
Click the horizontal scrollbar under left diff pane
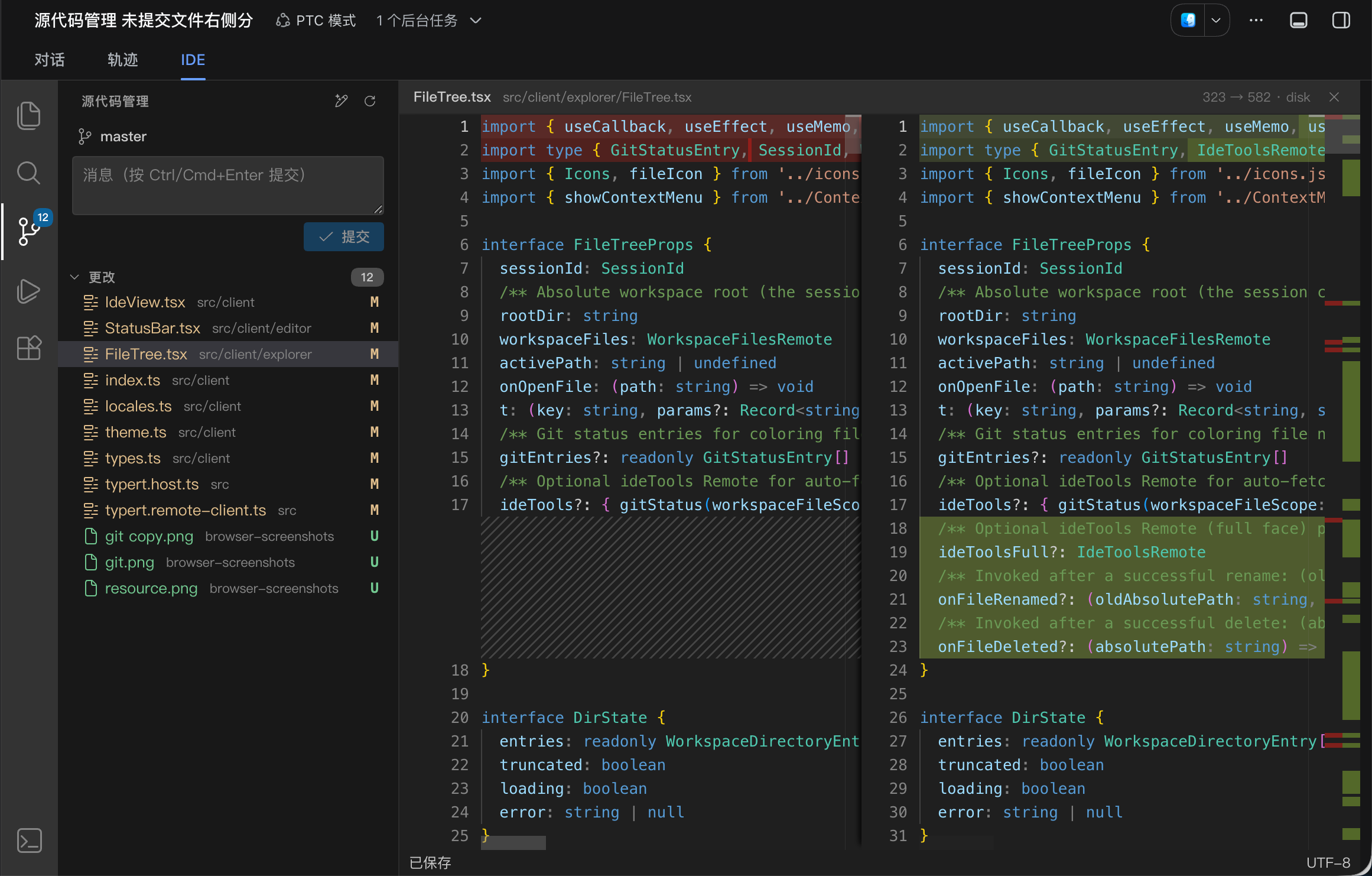[513, 843]
